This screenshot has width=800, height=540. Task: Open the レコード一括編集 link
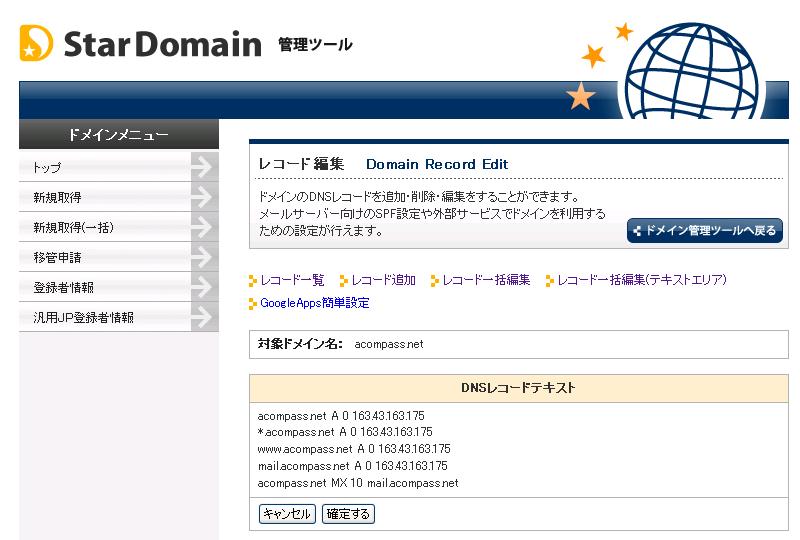(x=486, y=280)
